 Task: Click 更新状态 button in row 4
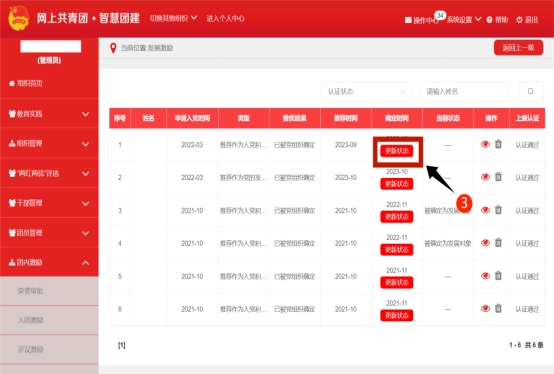(397, 250)
